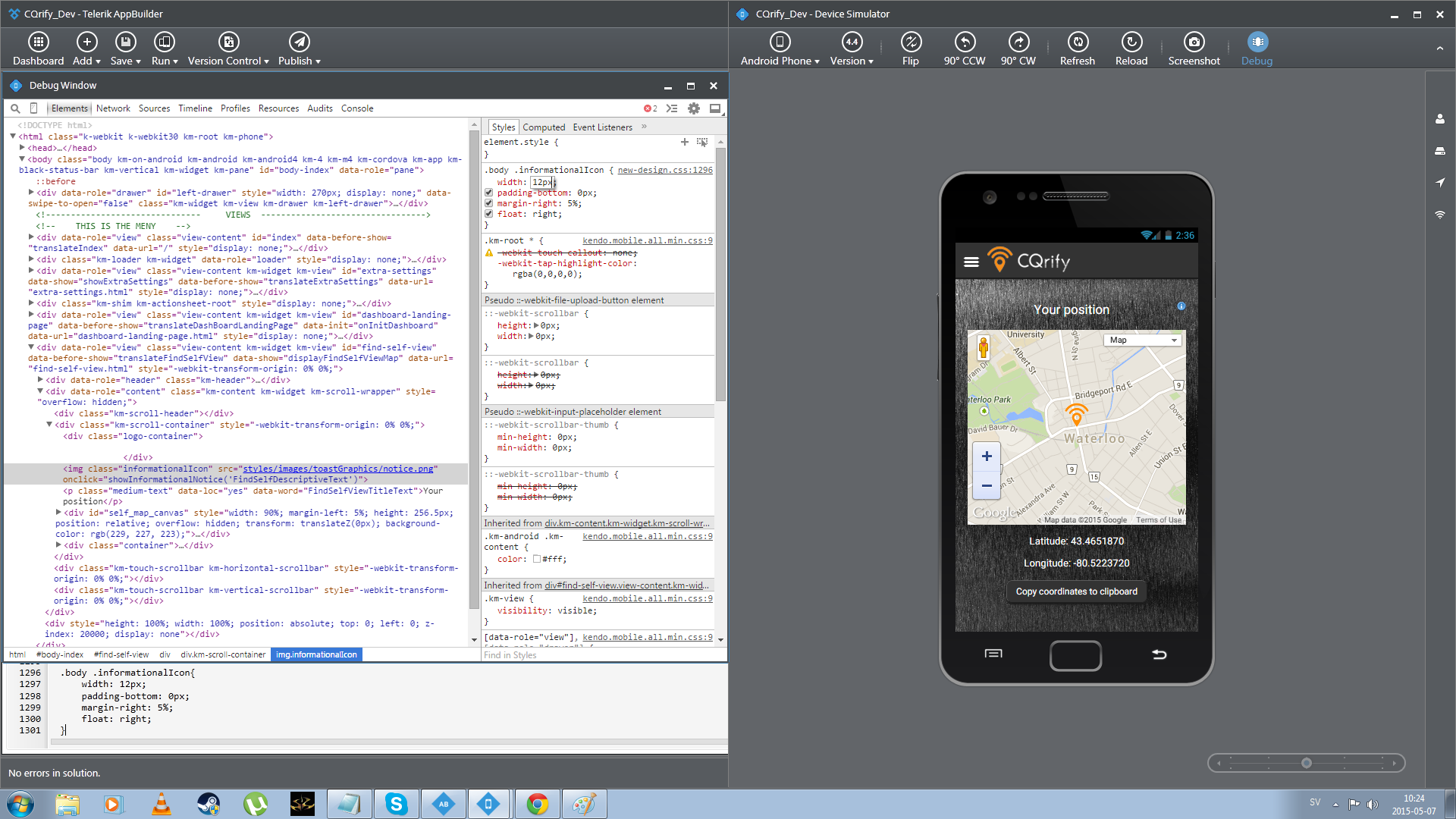Toggle the margin-right style checkbox
This screenshot has height=819, width=1456.
pyautogui.click(x=489, y=203)
